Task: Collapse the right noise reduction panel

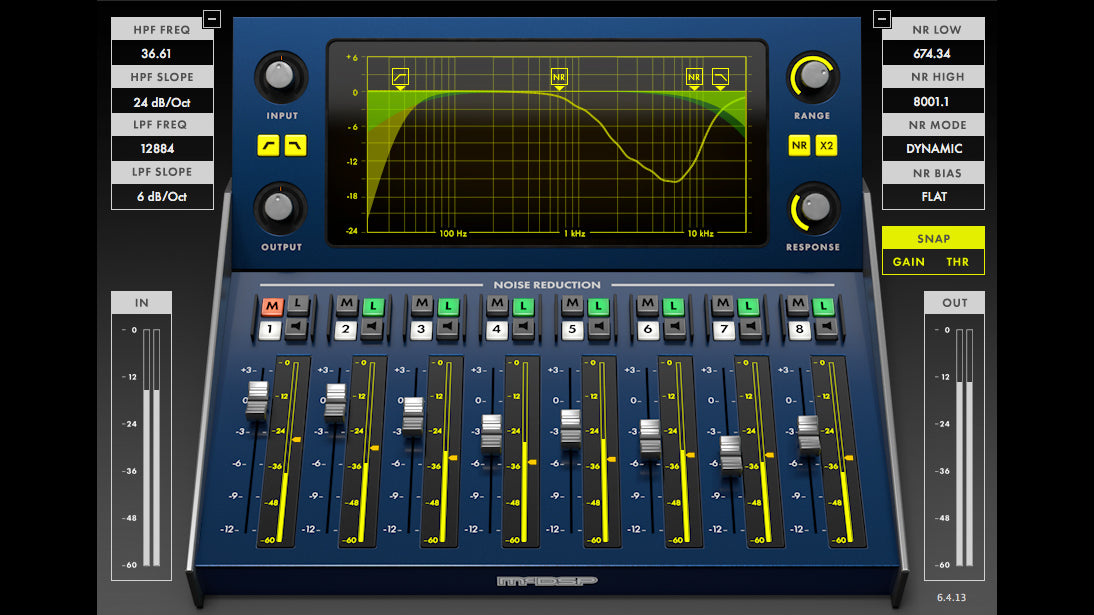Action: pyautogui.click(x=881, y=17)
